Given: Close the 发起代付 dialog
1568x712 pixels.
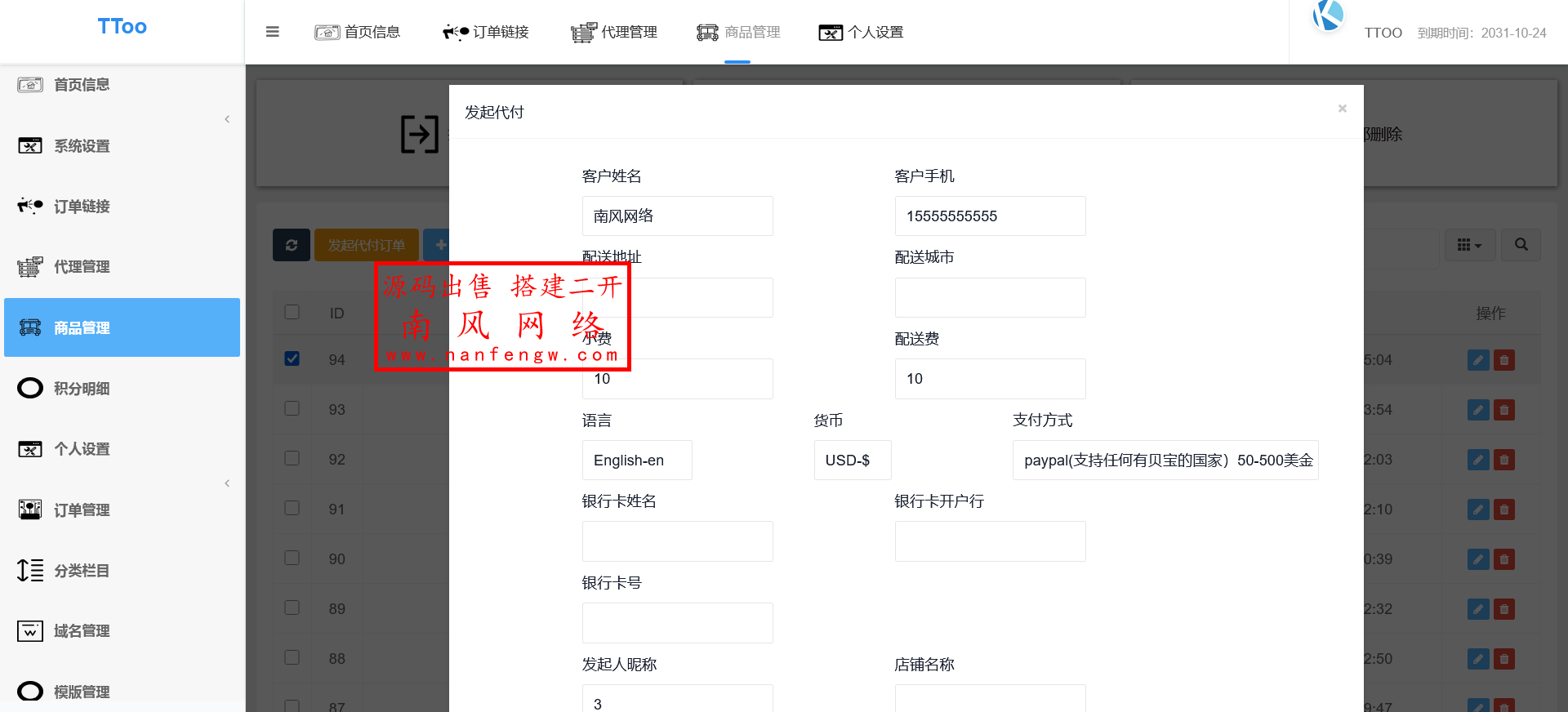Looking at the screenshot, I should (1342, 109).
